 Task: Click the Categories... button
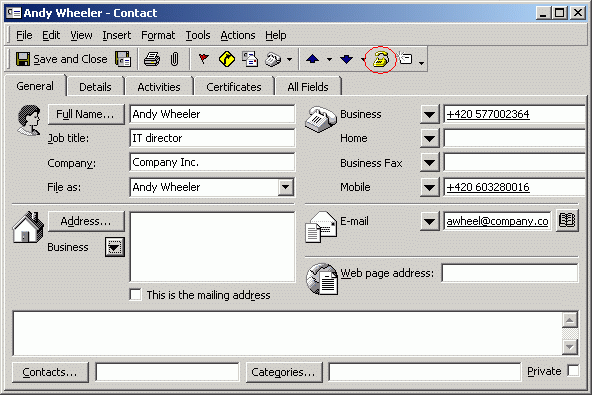click(x=284, y=372)
